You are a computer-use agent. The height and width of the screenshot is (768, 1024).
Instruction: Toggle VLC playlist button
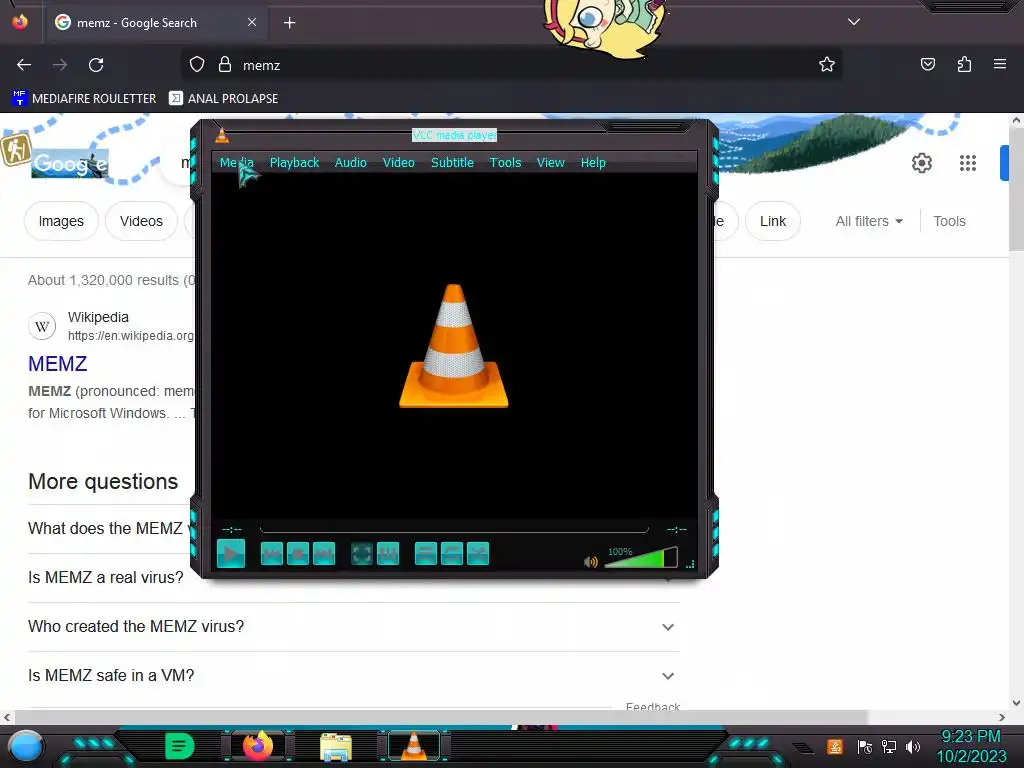click(426, 554)
